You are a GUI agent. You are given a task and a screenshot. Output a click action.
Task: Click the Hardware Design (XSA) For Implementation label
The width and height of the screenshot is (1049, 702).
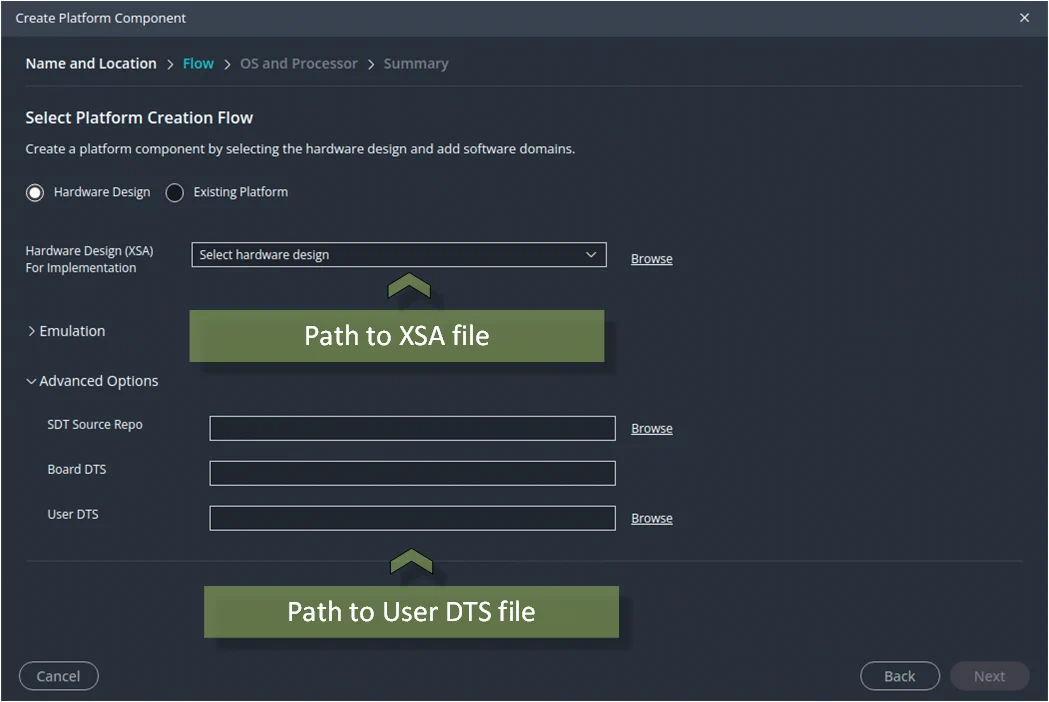[x=90, y=259]
